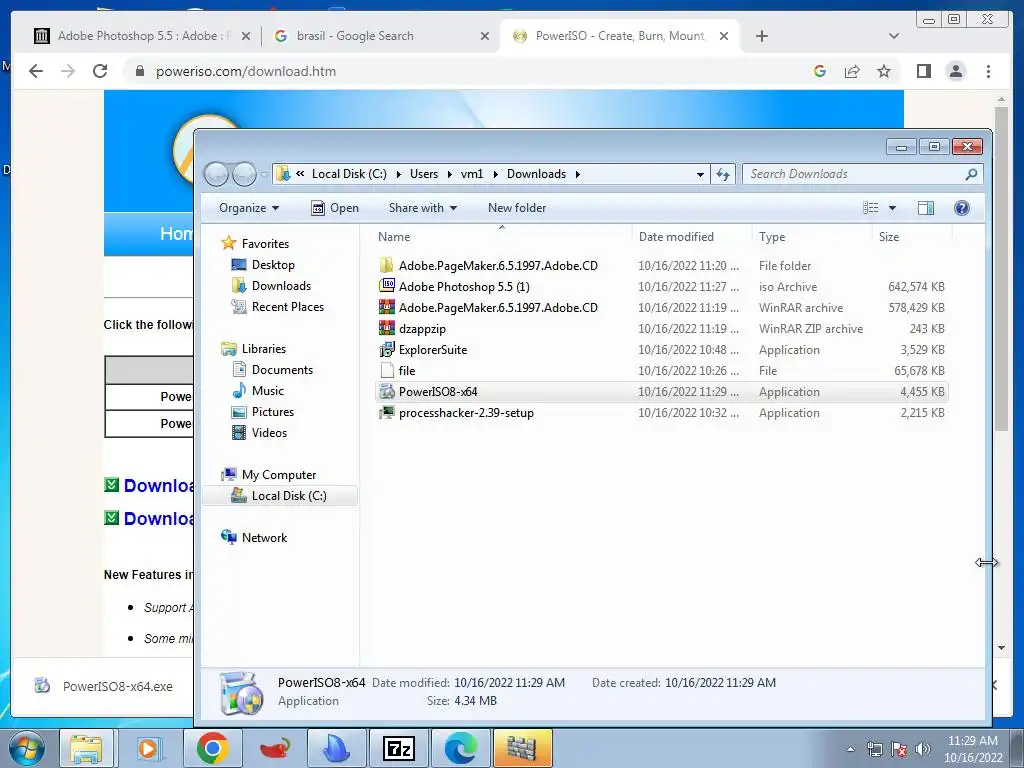Go forward in the Explorer window
The width and height of the screenshot is (1024, 768).
point(244,174)
